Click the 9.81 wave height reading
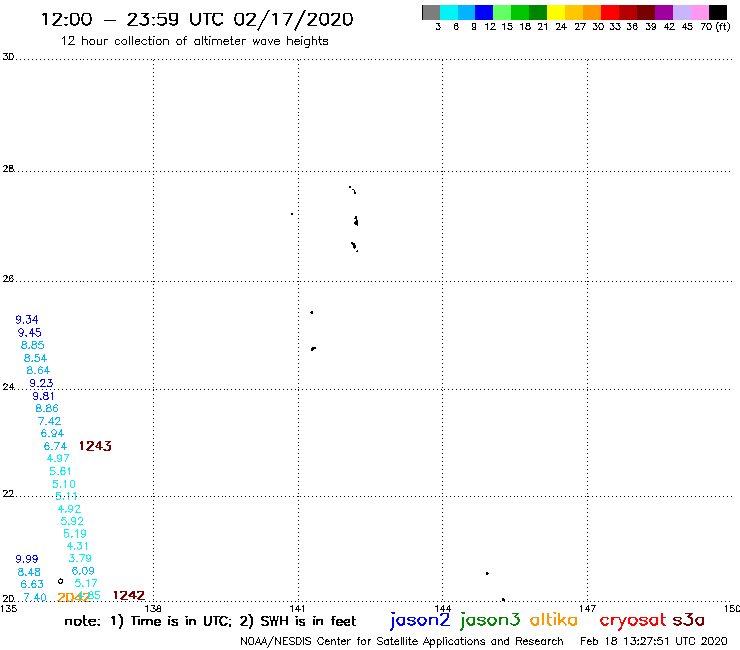This screenshot has width=740, height=650. [x=43, y=396]
